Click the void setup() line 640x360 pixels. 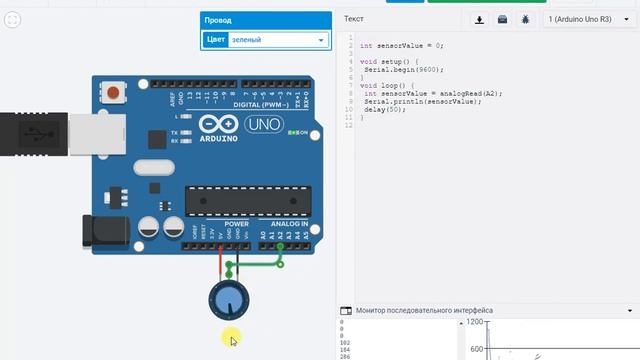point(389,62)
